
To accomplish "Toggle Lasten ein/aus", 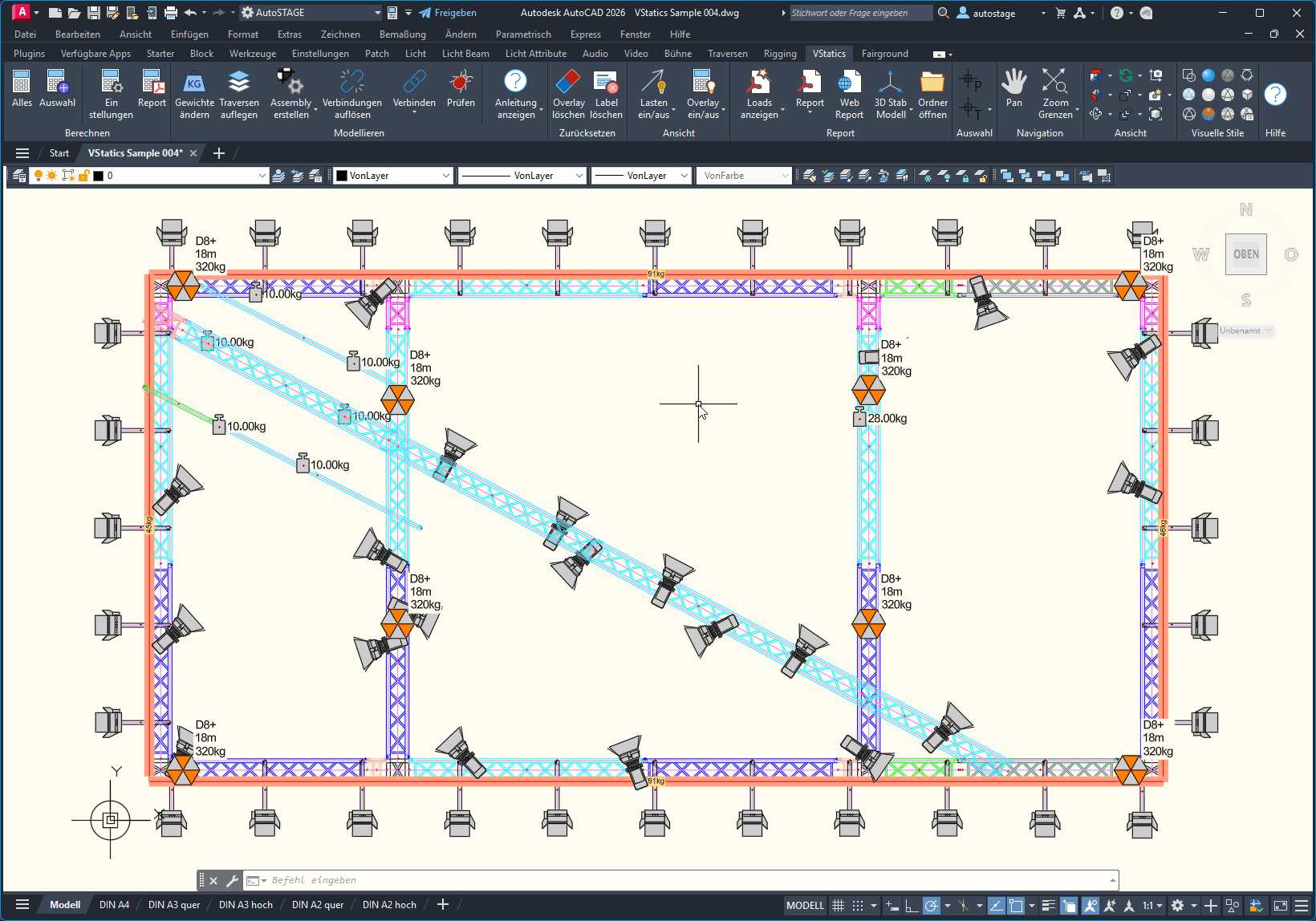I will (654, 94).
